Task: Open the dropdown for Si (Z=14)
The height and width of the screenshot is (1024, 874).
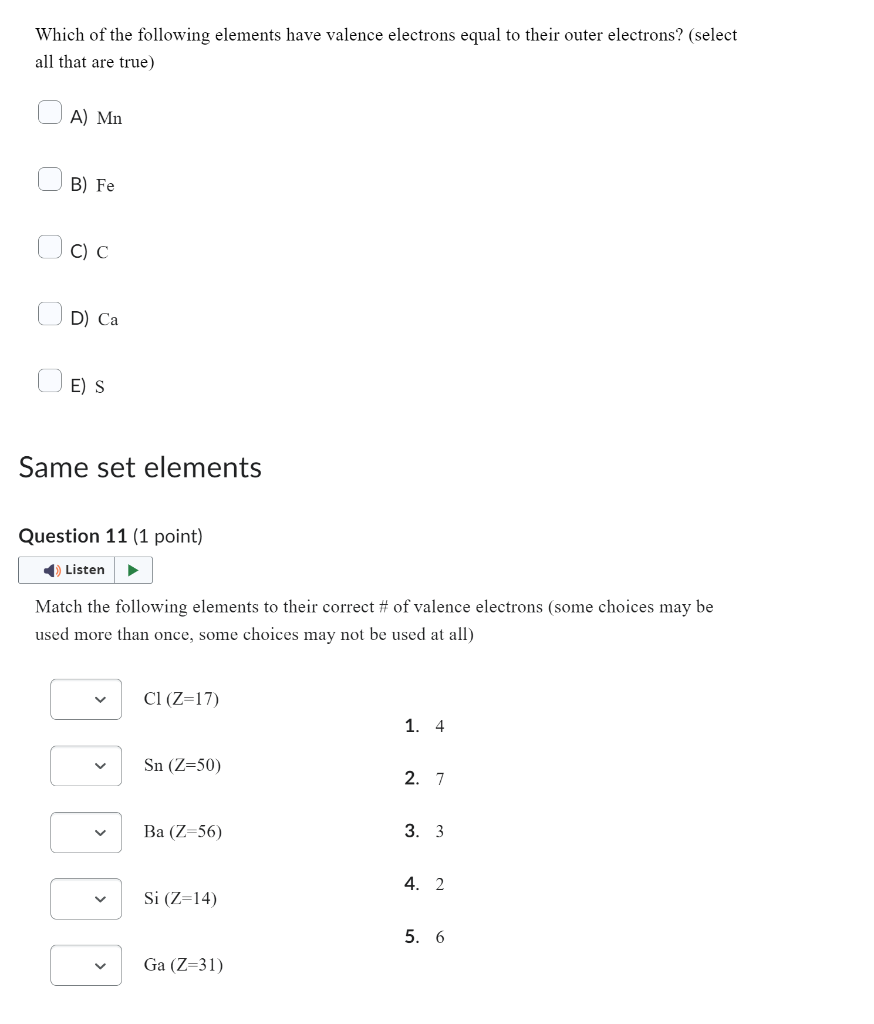Action: (x=85, y=898)
